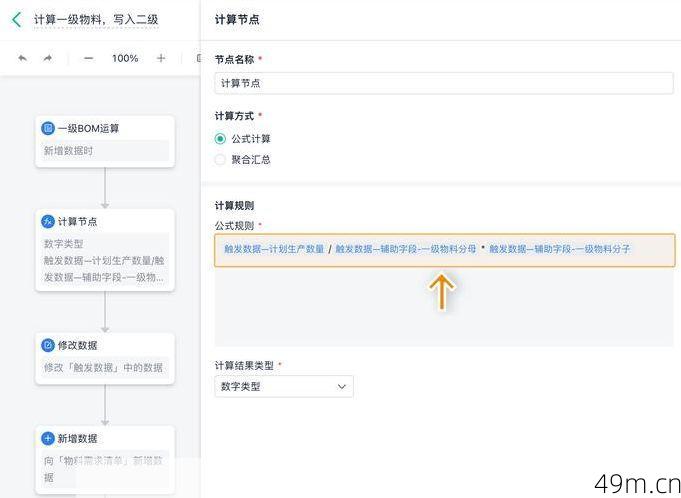
Task: Go back with the green arrow
Action: (17, 20)
